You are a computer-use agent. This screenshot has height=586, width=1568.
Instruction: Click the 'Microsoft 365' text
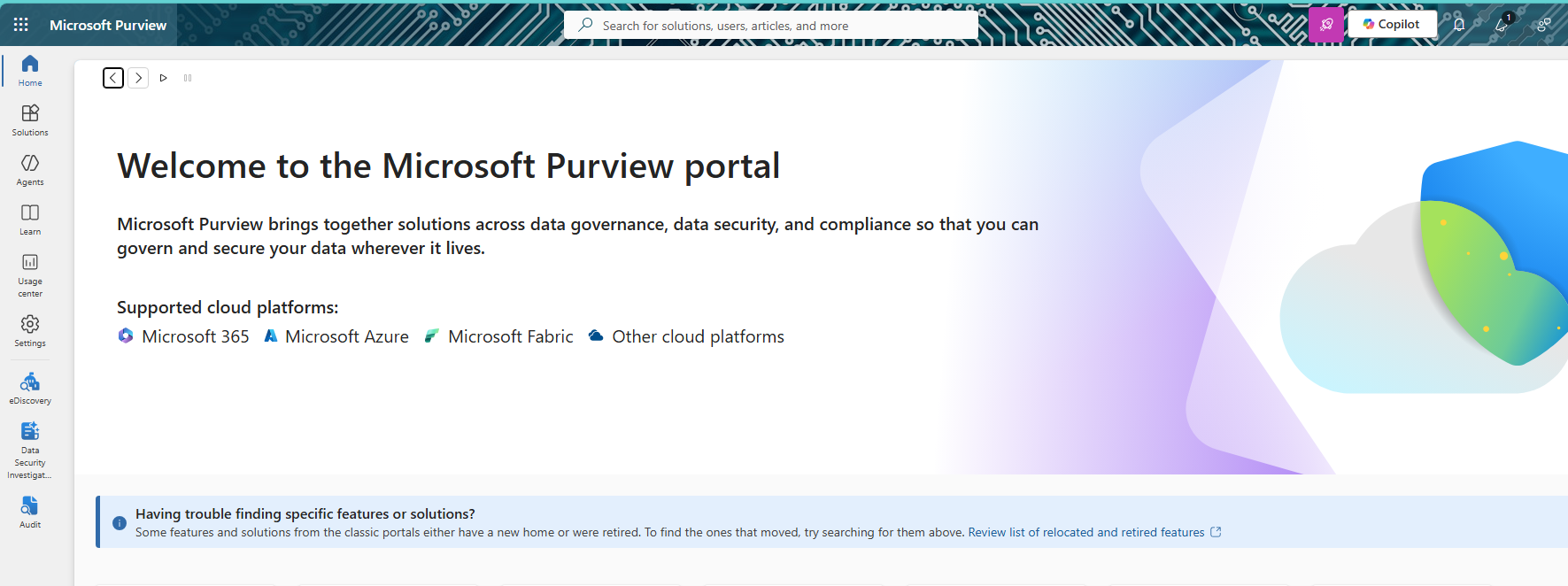pos(196,336)
